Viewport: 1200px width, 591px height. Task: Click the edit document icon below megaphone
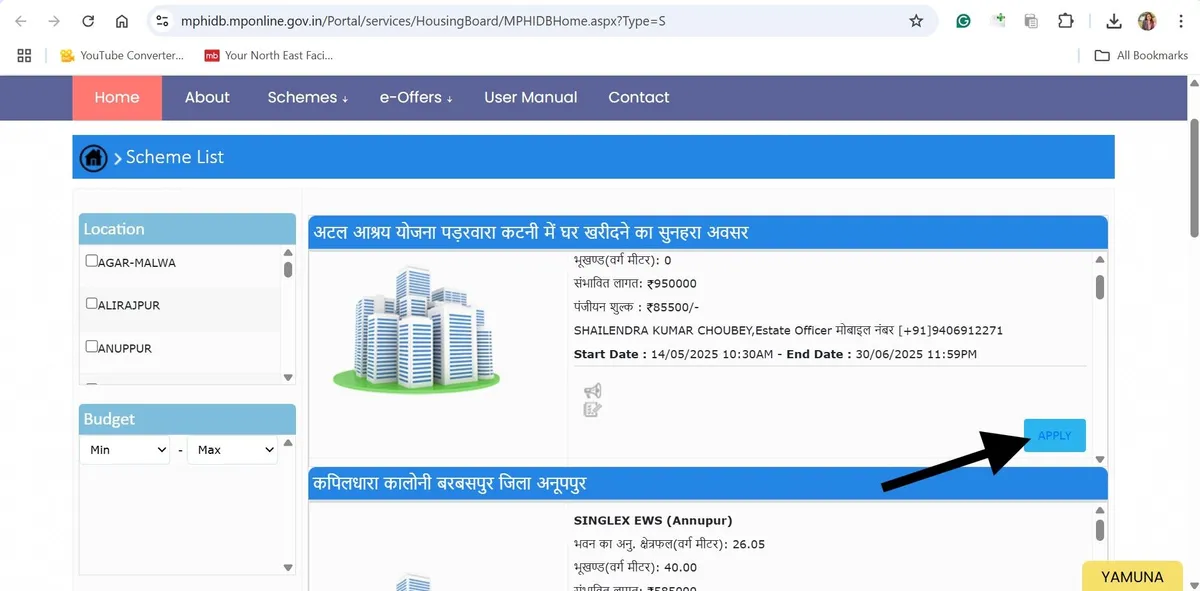[x=592, y=408]
